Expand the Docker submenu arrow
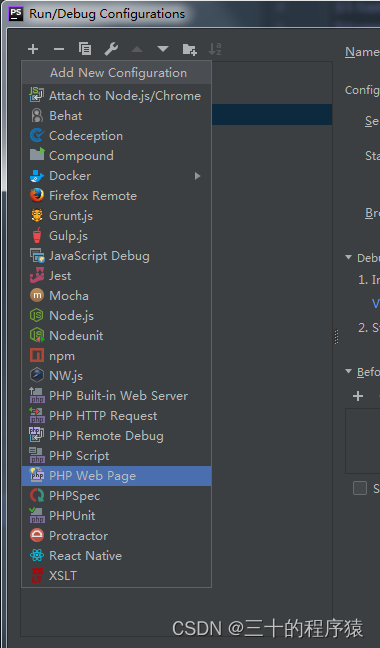This screenshot has height=648, width=380. [197, 176]
